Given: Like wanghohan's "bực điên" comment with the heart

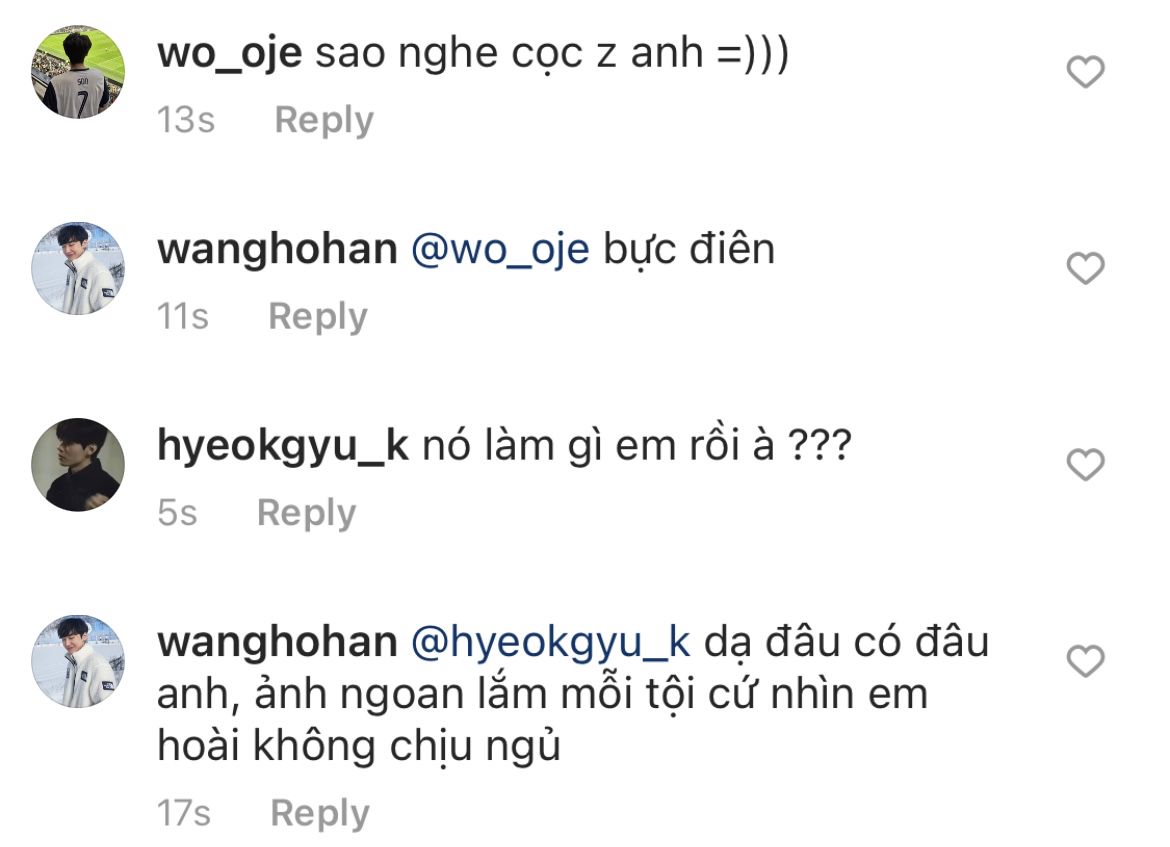Looking at the screenshot, I should [1085, 268].
